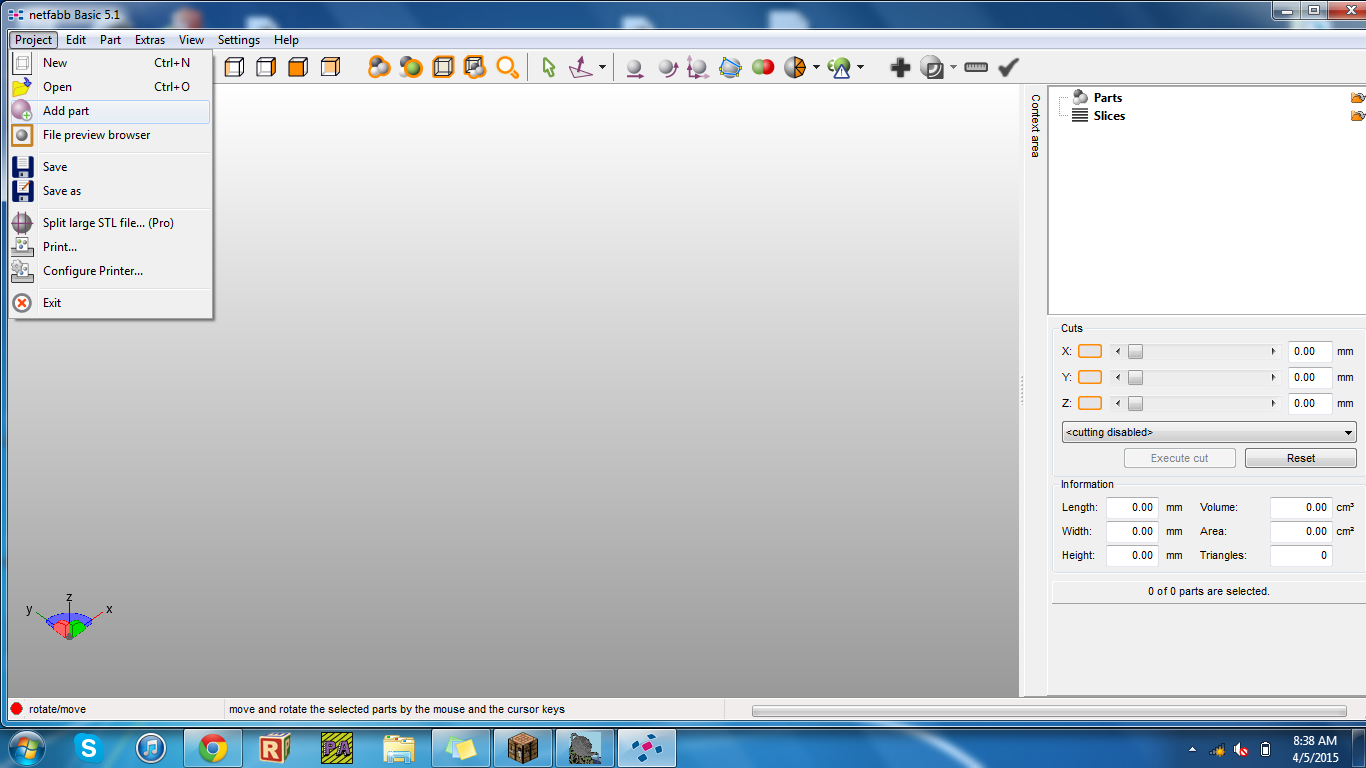Click the red X Exit icon in menu

(x=22, y=303)
